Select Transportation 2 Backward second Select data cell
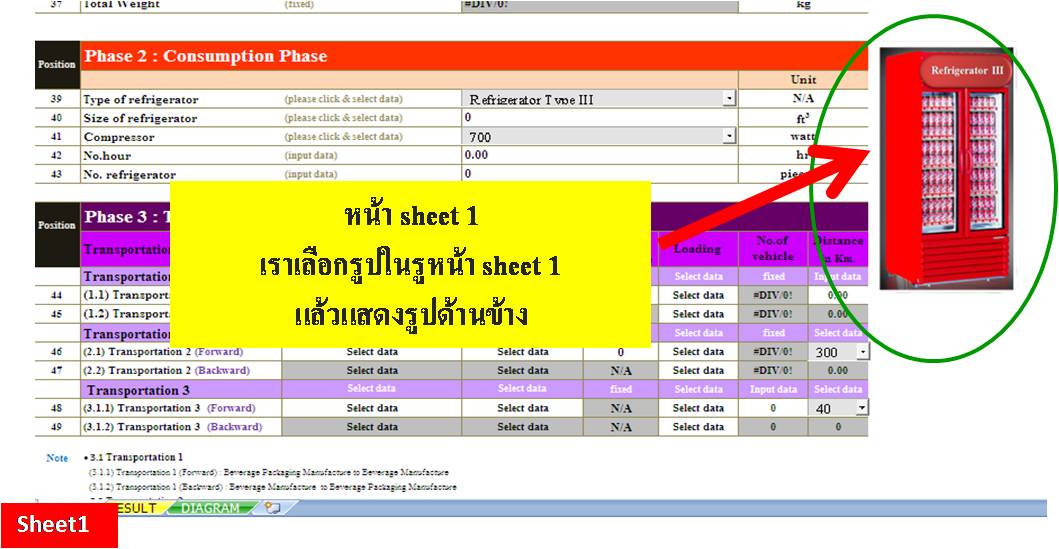Viewport: 1059px width, 549px height. (523, 371)
